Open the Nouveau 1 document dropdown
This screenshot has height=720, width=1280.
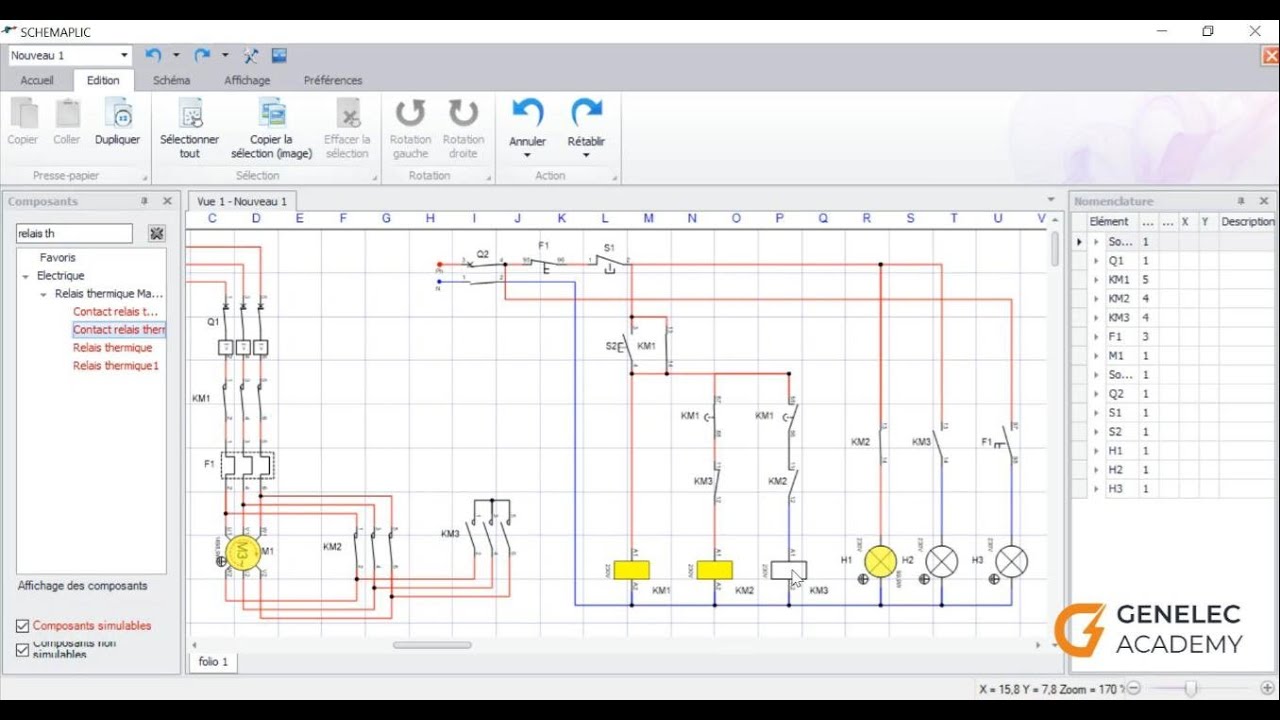click(x=124, y=55)
